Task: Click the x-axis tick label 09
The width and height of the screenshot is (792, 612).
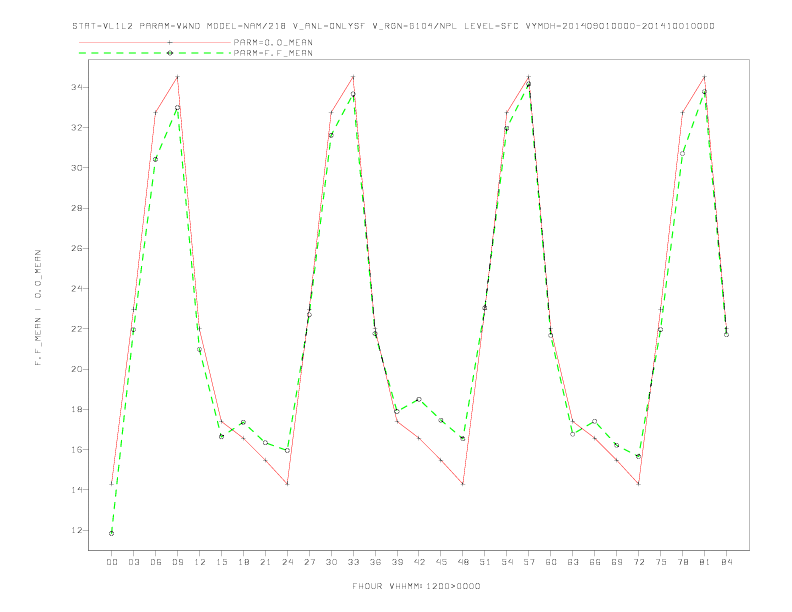Action: click(x=177, y=562)
